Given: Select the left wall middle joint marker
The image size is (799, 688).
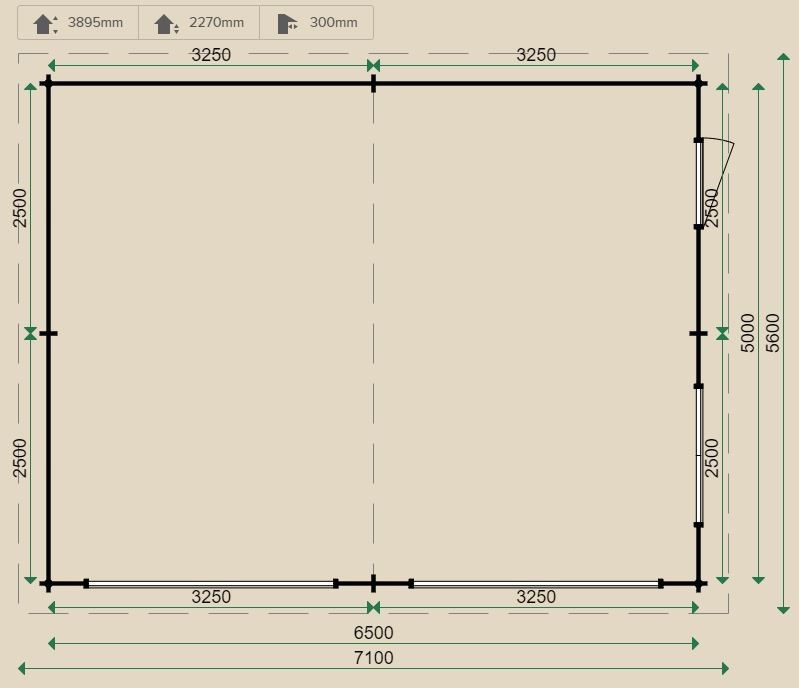Looking at the screenshot, I should 48,333.
